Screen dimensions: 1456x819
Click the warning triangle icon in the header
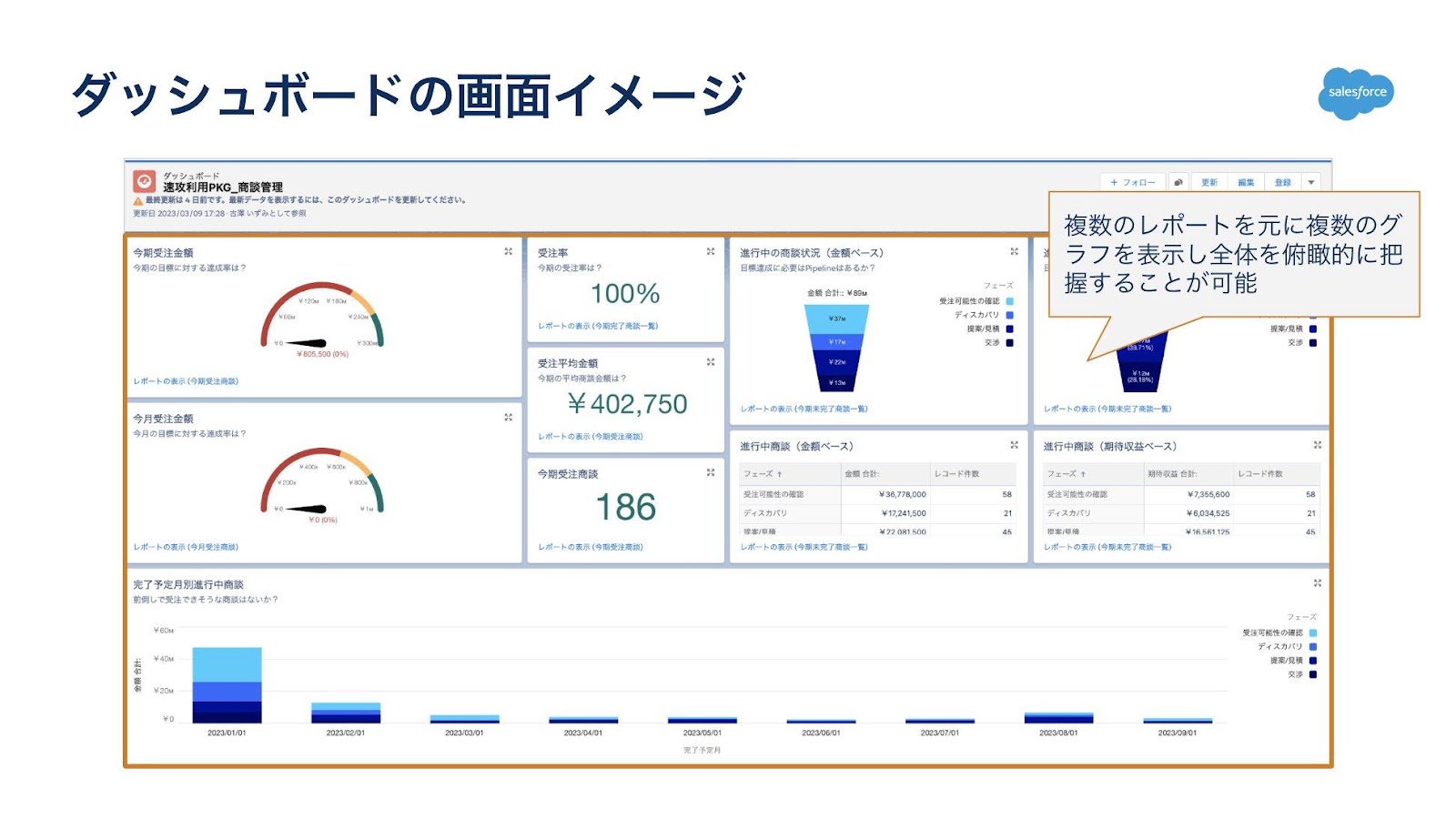(138, 200)
